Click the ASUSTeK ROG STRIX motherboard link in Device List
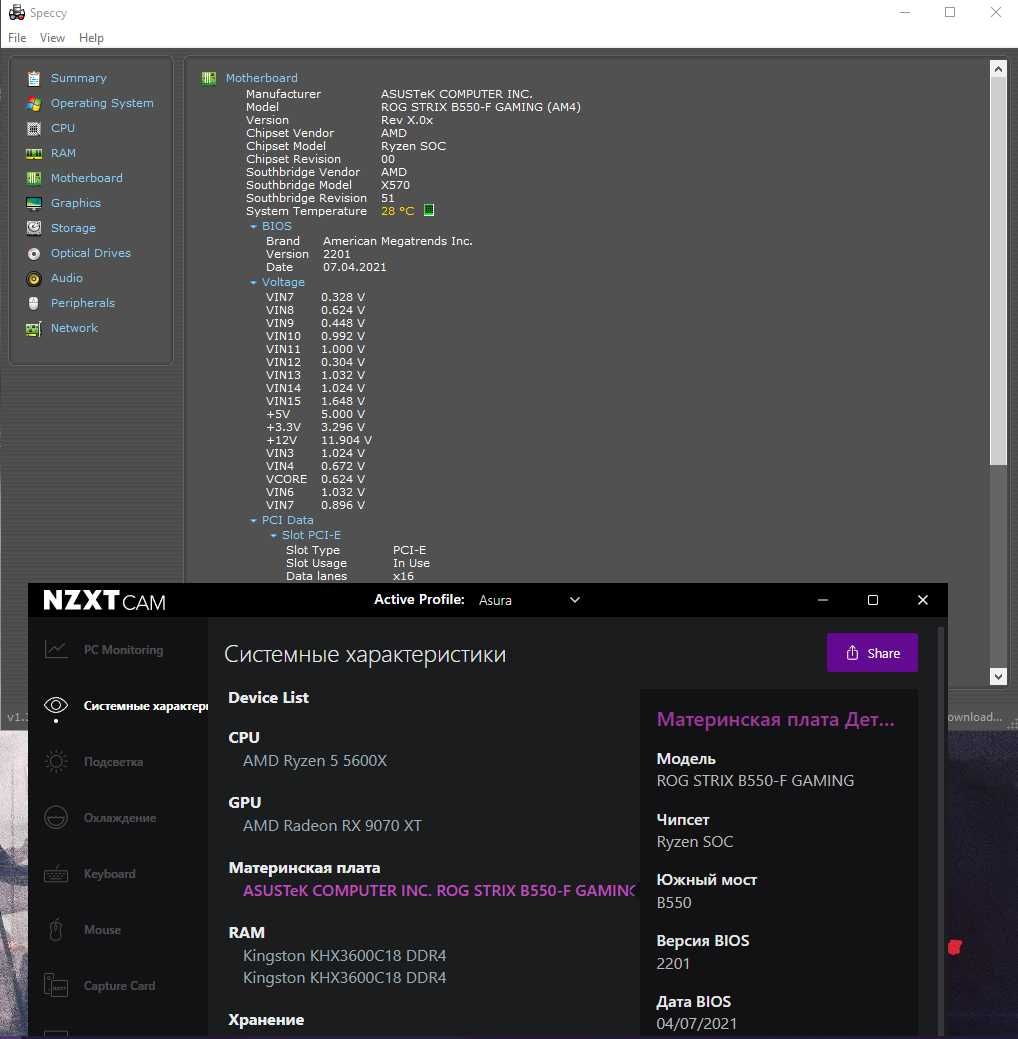Screen dimensions: 1018x1039 (439, 891)
